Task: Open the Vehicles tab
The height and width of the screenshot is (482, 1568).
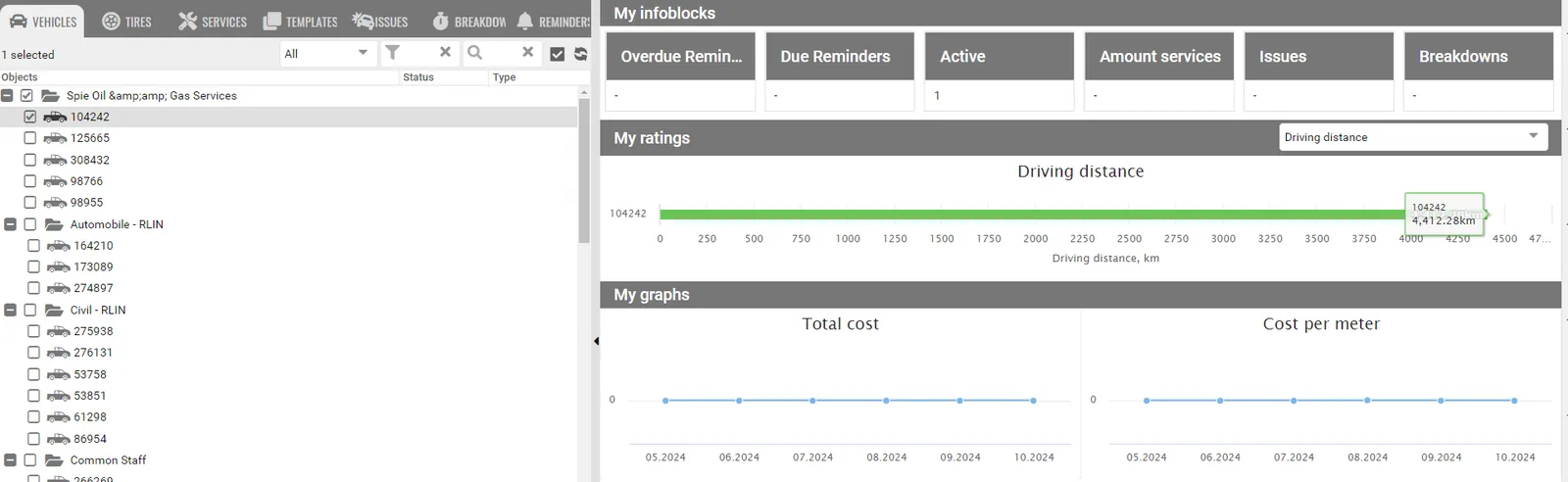Action: coord(42,21)
